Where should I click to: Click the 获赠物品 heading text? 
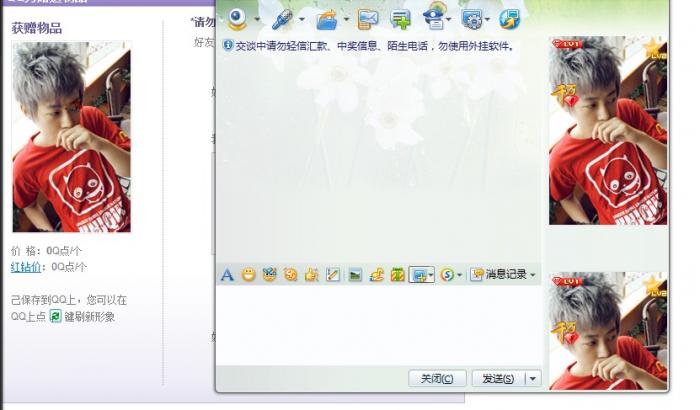[37, 29]
